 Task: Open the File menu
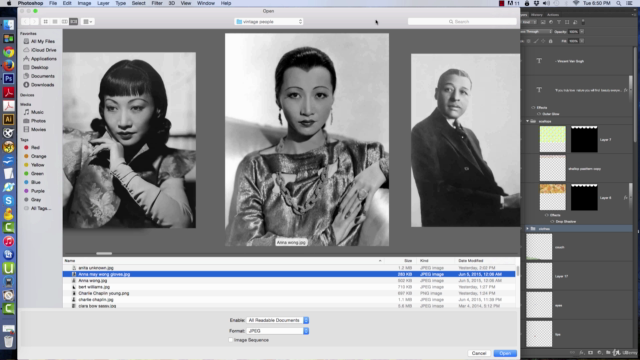tap(53, 3)
